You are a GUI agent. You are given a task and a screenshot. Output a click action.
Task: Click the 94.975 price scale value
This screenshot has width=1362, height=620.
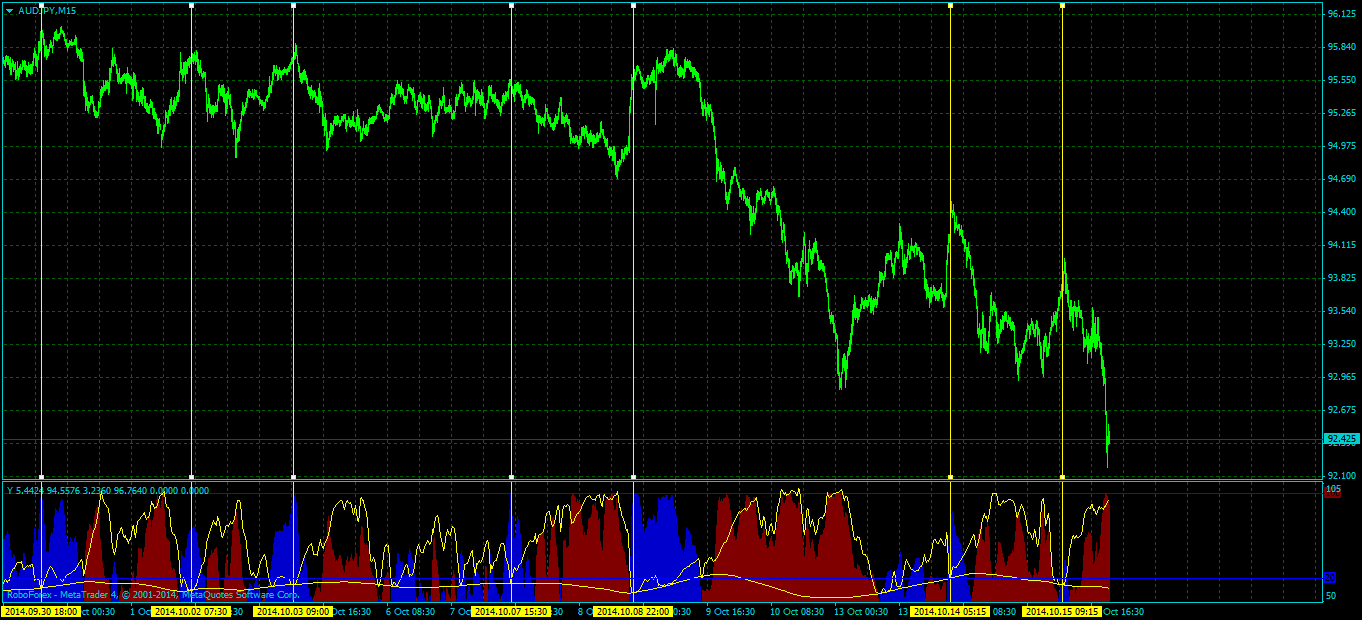[1341, 146]
